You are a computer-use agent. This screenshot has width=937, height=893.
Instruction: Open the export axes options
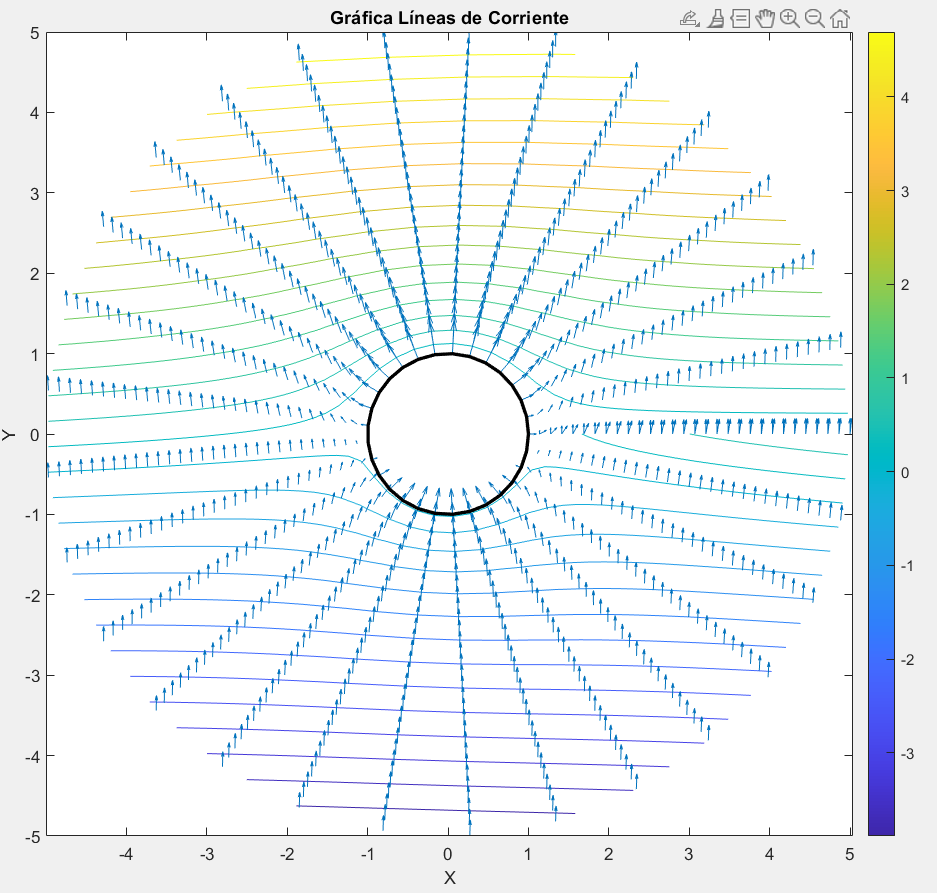tap(689, 18)
